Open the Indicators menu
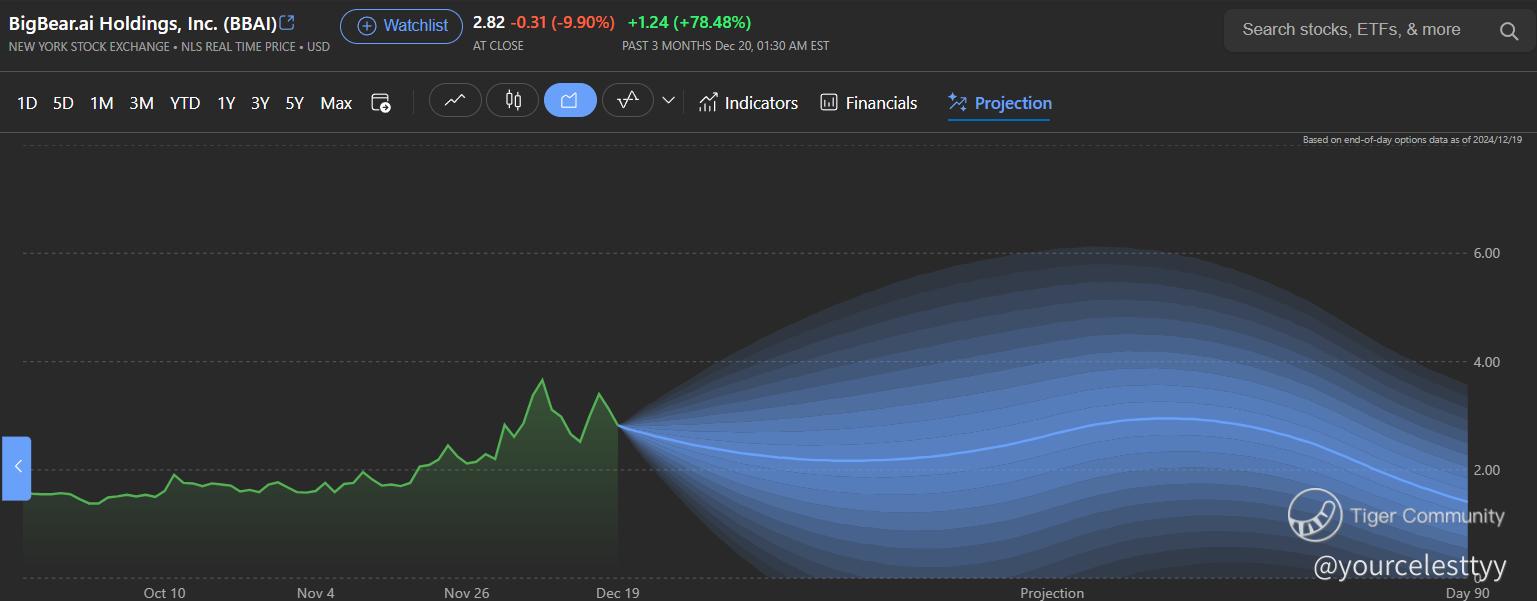The width and height of the screenshot is (1537, 601). pos(748,102)
